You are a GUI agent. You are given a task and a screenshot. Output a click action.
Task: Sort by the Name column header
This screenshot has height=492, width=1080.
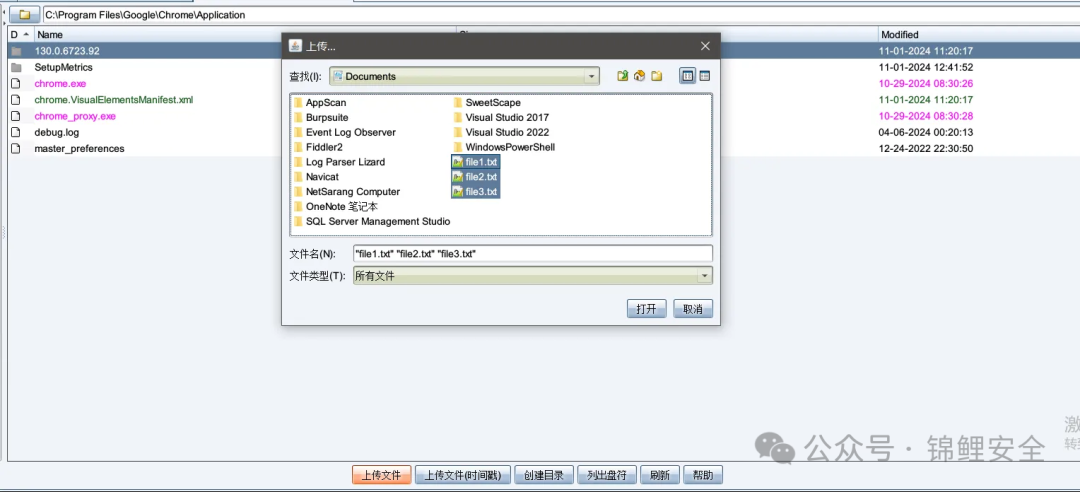pyautogui.click(x=245, y=34)
